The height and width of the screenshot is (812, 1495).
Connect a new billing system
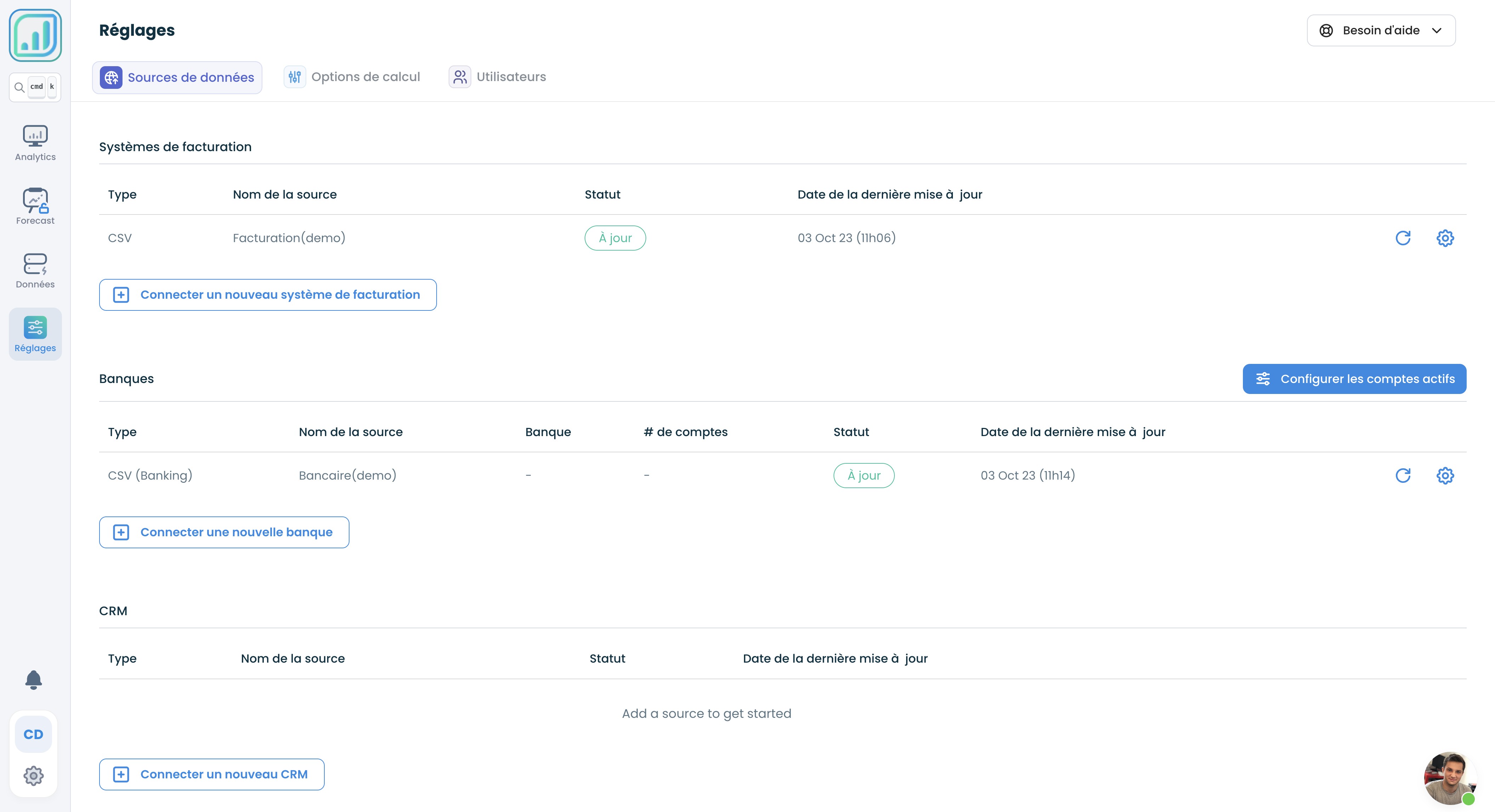(x=268, y=295)
